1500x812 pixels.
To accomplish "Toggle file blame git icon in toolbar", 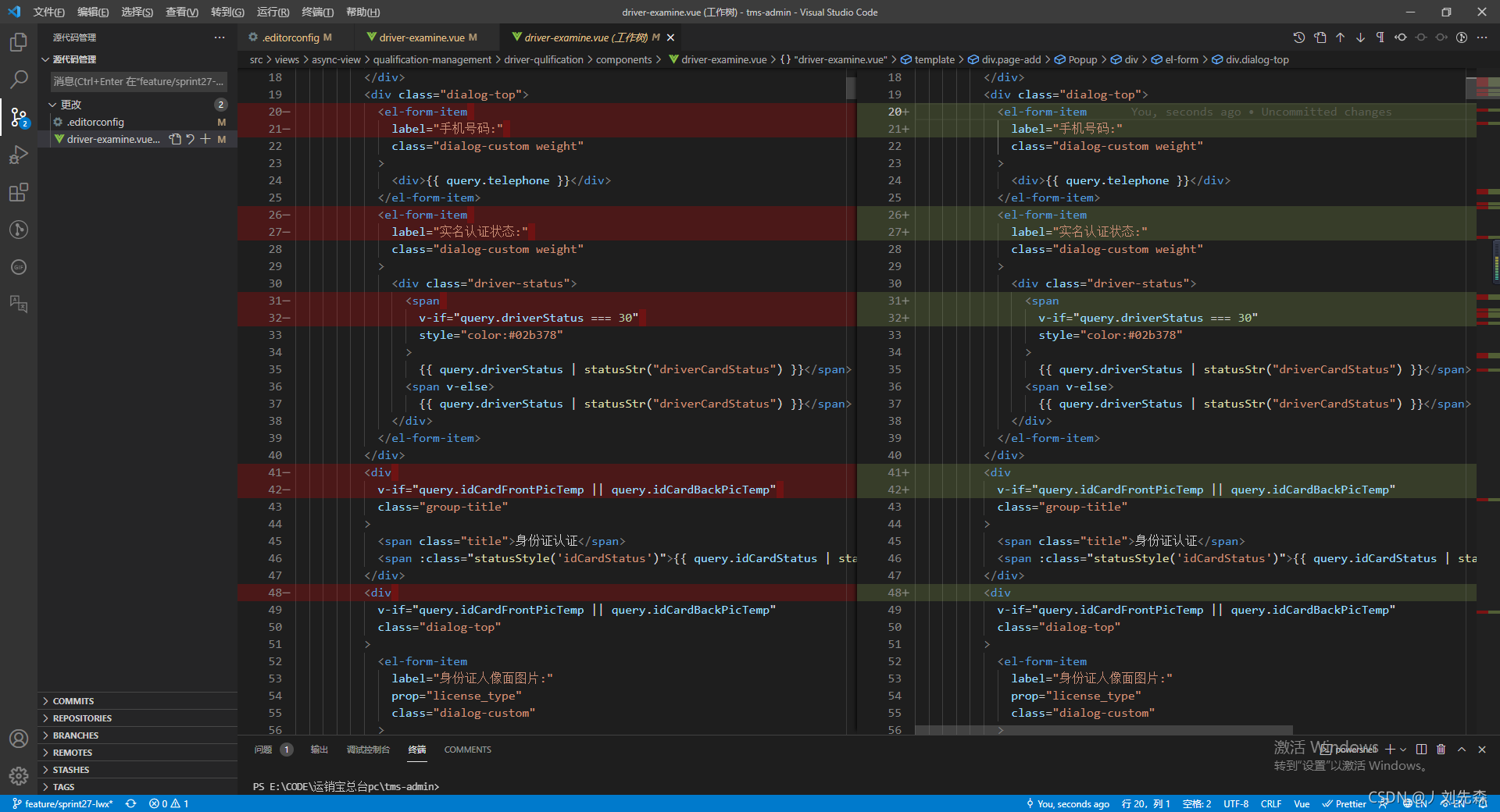I will click(1462, 37).
